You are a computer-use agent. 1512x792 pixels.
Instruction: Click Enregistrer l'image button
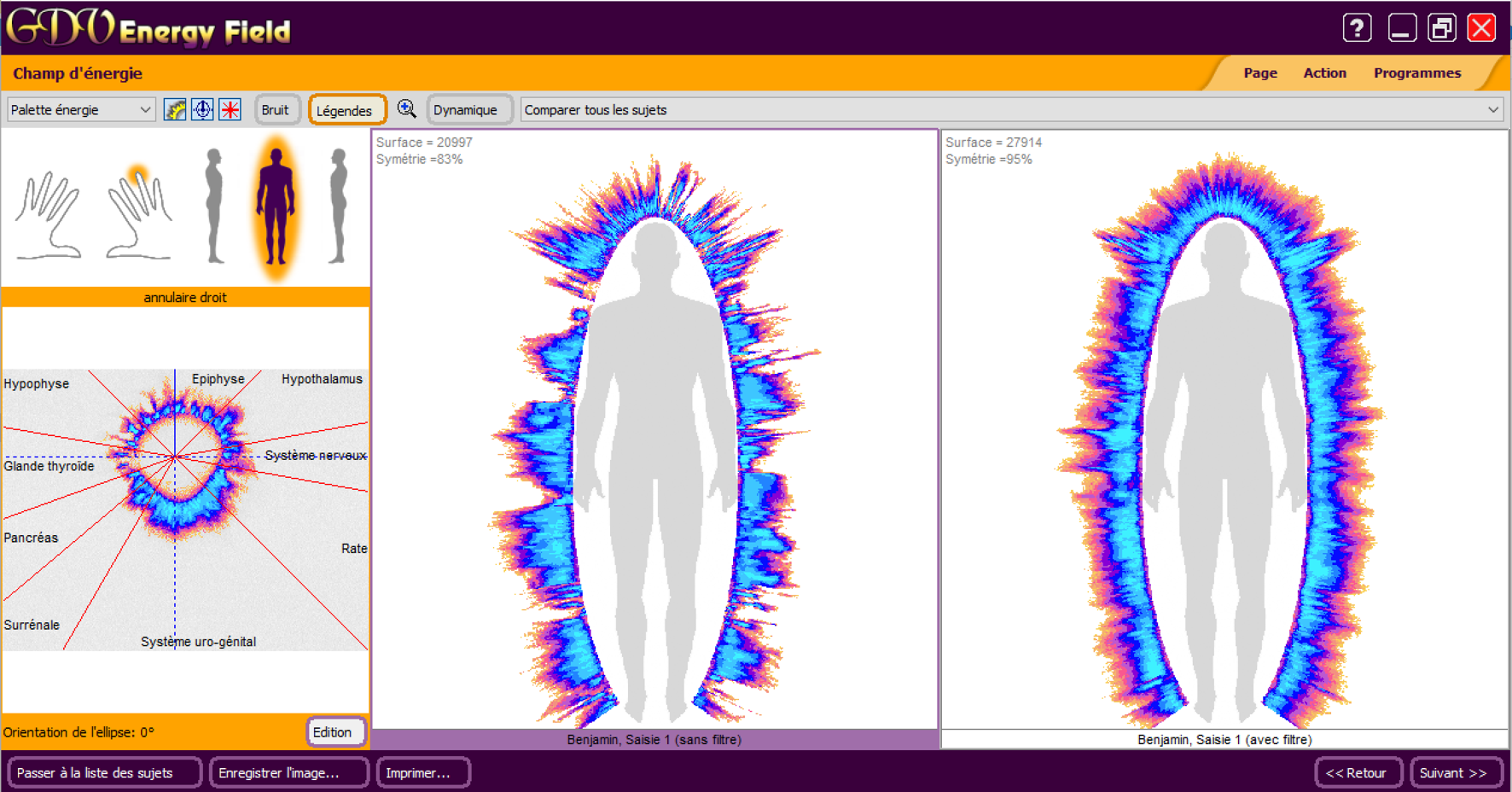(x=288, y=773)
